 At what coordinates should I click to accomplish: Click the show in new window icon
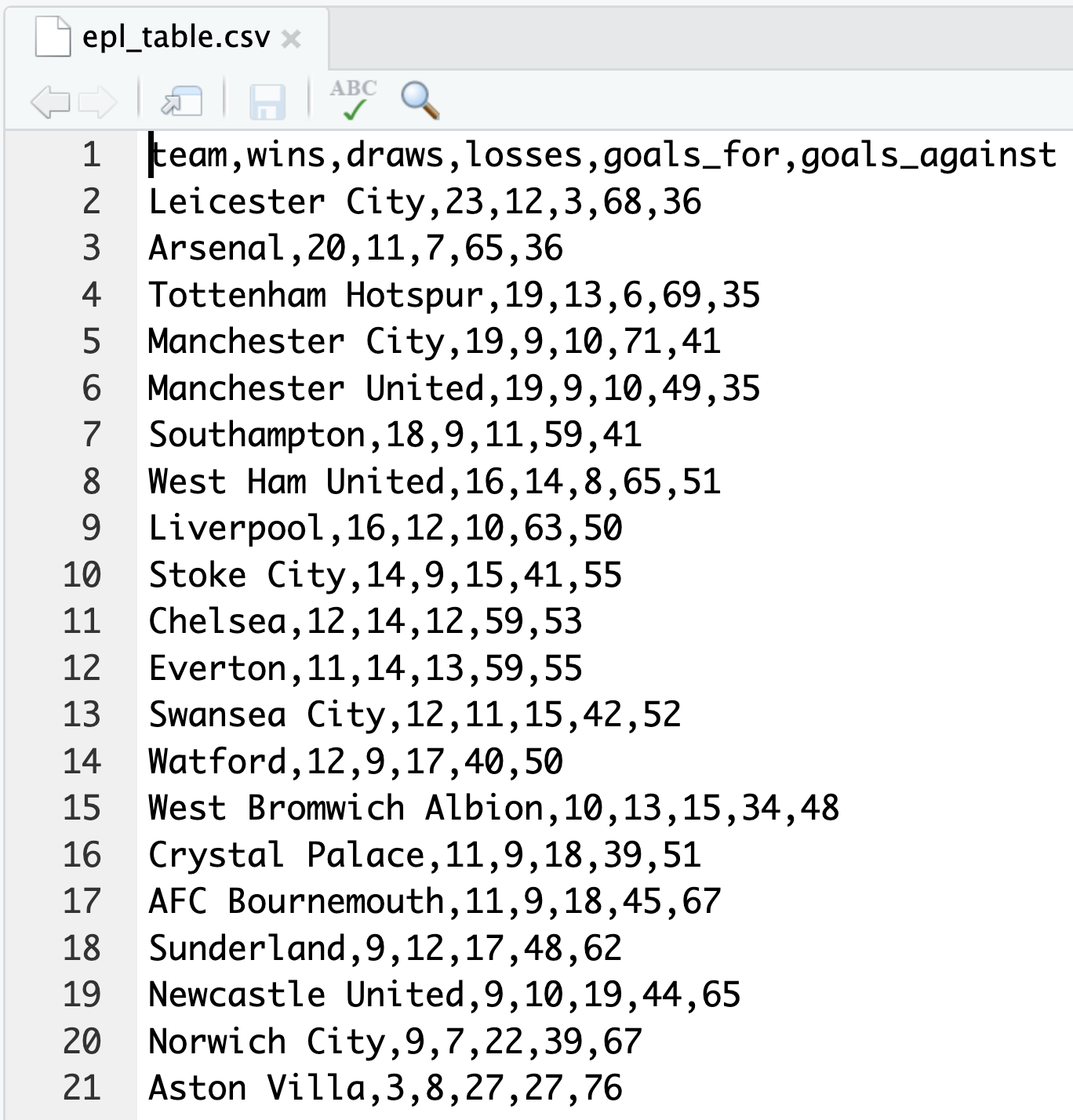coord(182,101)
